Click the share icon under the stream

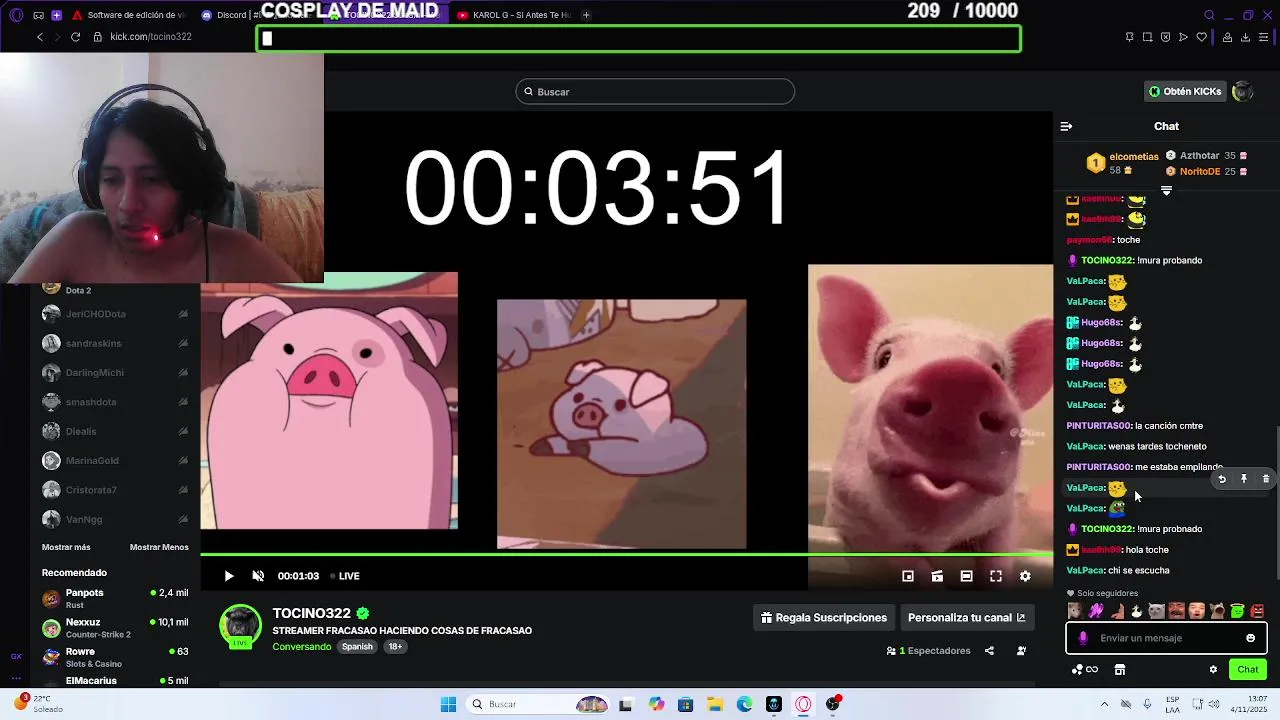(x=989, y=651)
